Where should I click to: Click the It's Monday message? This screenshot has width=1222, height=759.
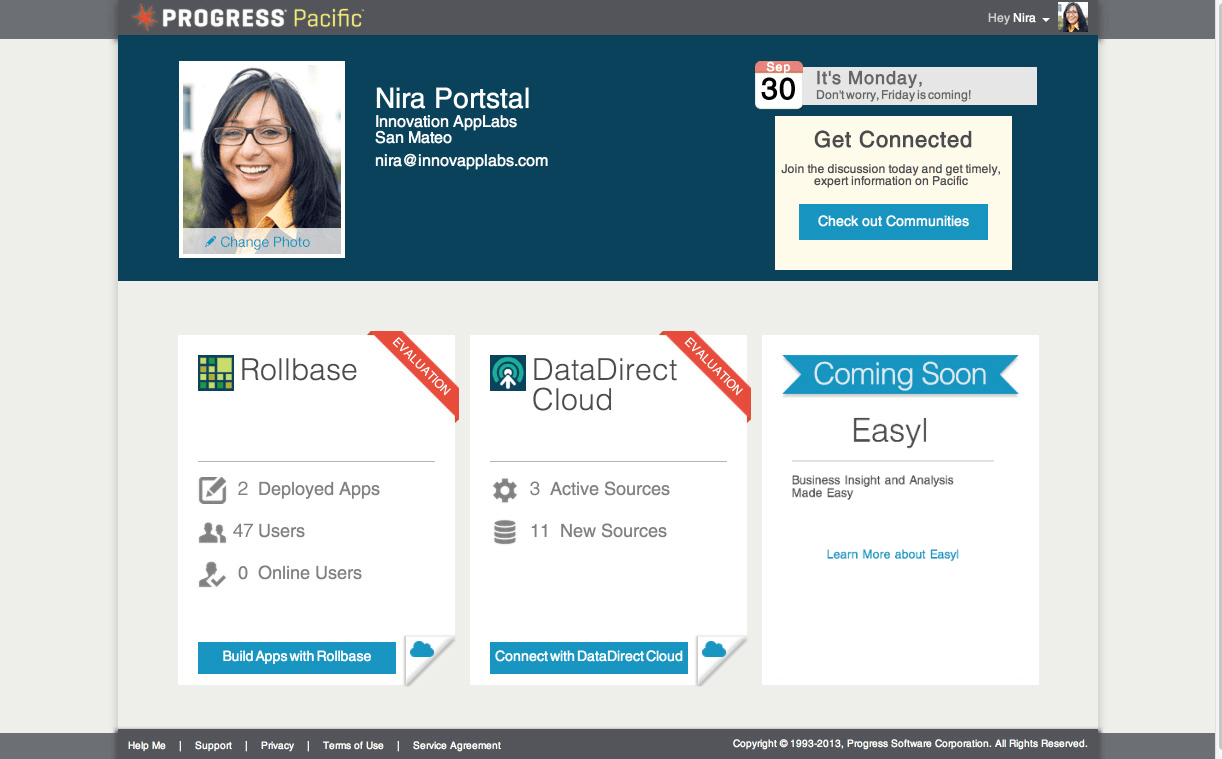pos(869,78)
